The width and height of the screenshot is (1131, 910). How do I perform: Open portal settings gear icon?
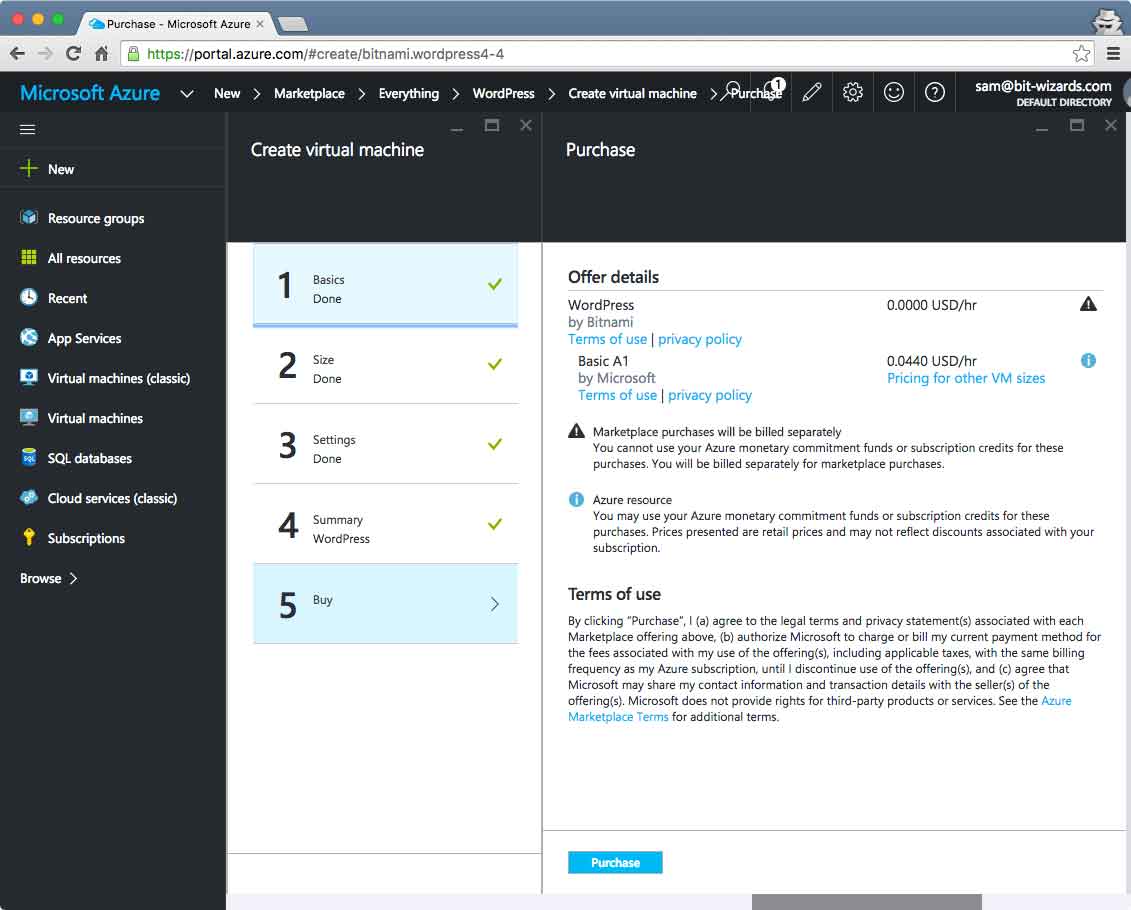click(x=853, y=92)
